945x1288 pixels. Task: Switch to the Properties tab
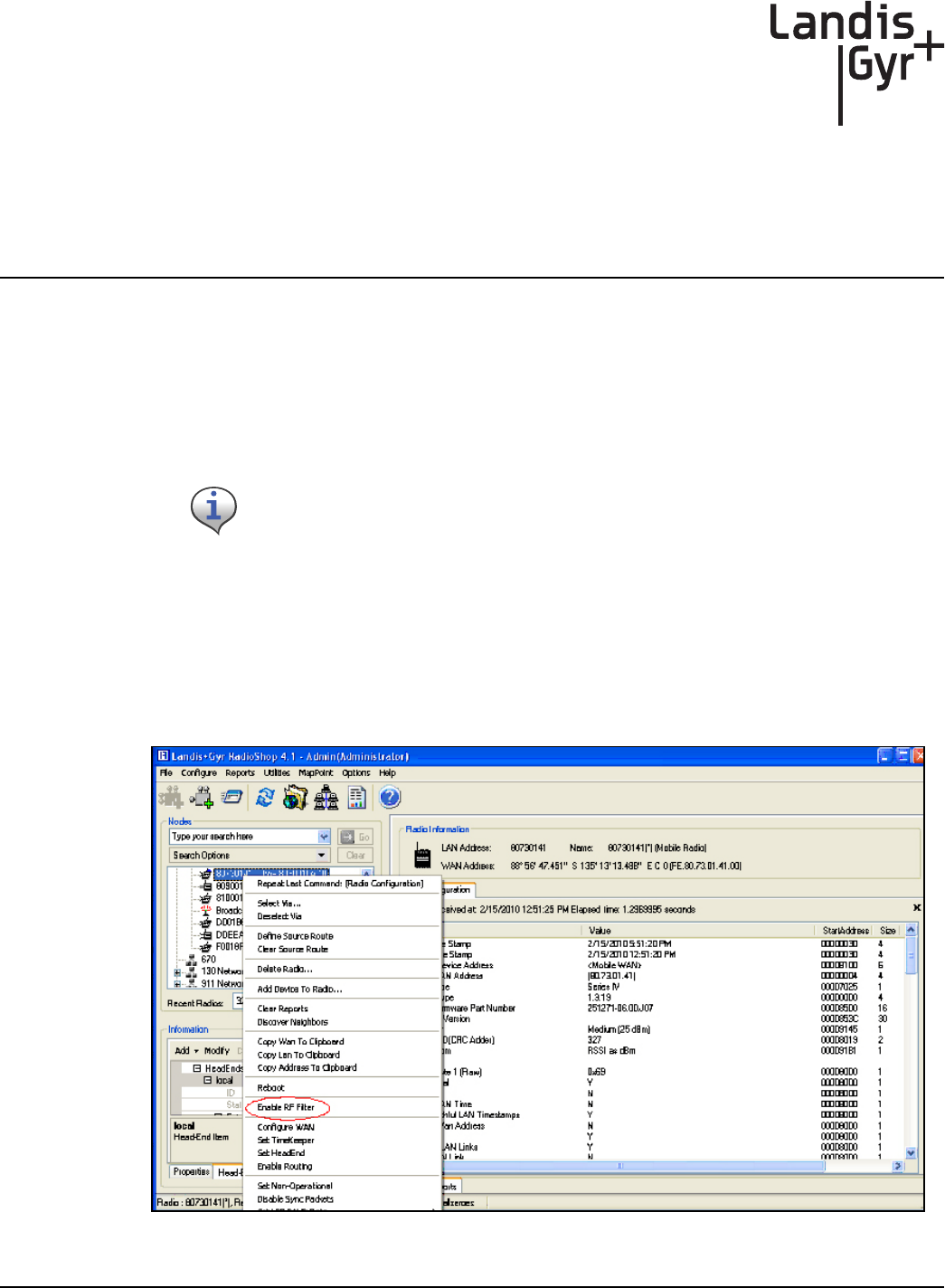(191, 1171)
